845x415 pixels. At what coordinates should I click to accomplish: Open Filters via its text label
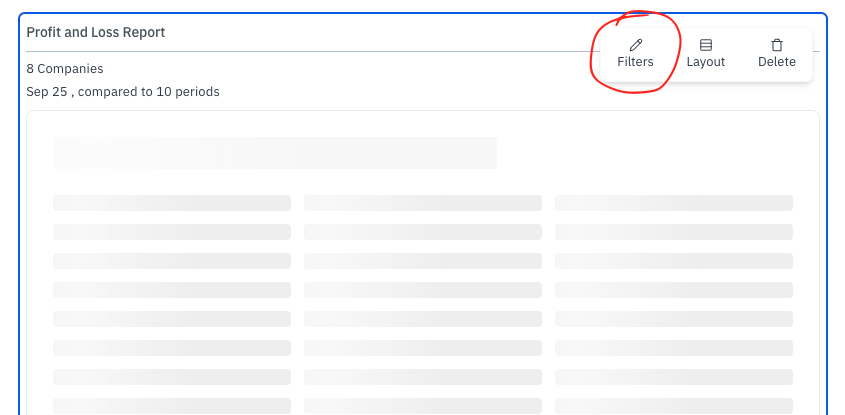pyautogui.click(x=635, y=62)
